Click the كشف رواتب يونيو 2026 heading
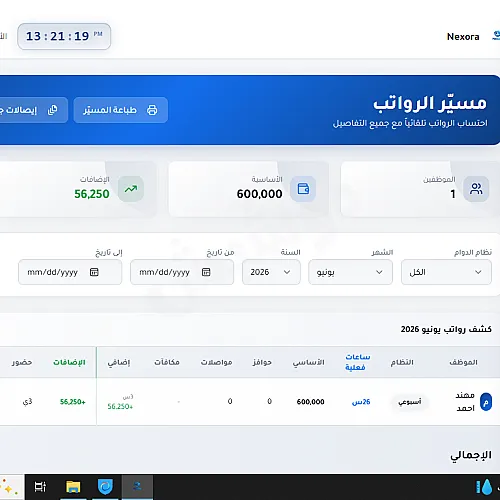 (446, 329)
